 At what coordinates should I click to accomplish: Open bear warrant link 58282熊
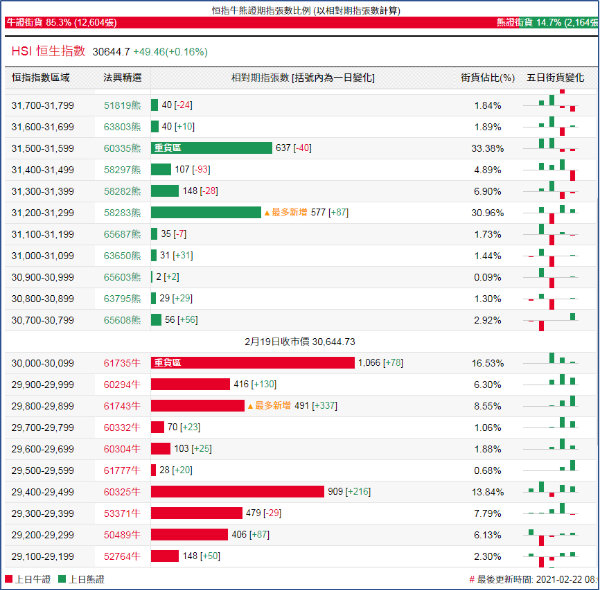(122, 191)
